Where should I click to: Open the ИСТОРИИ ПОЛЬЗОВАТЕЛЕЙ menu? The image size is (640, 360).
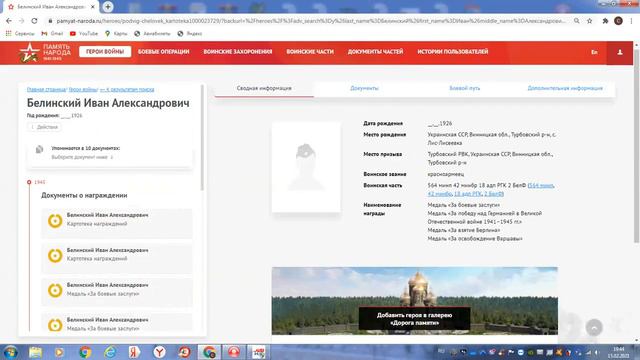click(x=453, y=51)
